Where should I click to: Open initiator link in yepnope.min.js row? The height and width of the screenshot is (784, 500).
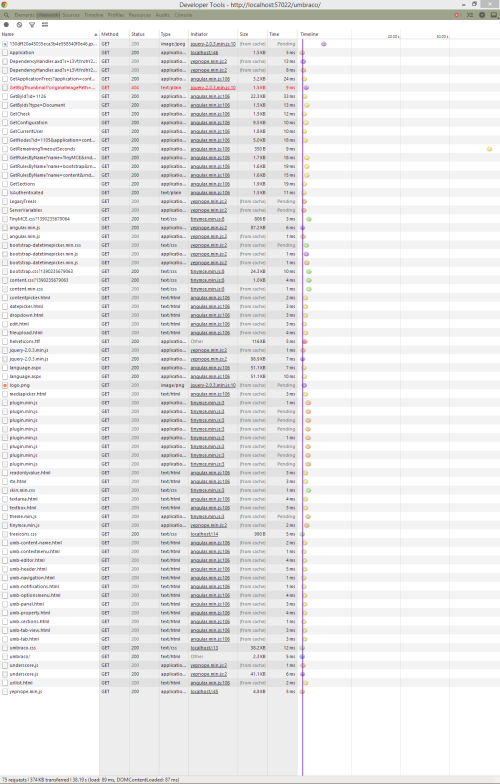coord(204,692)
